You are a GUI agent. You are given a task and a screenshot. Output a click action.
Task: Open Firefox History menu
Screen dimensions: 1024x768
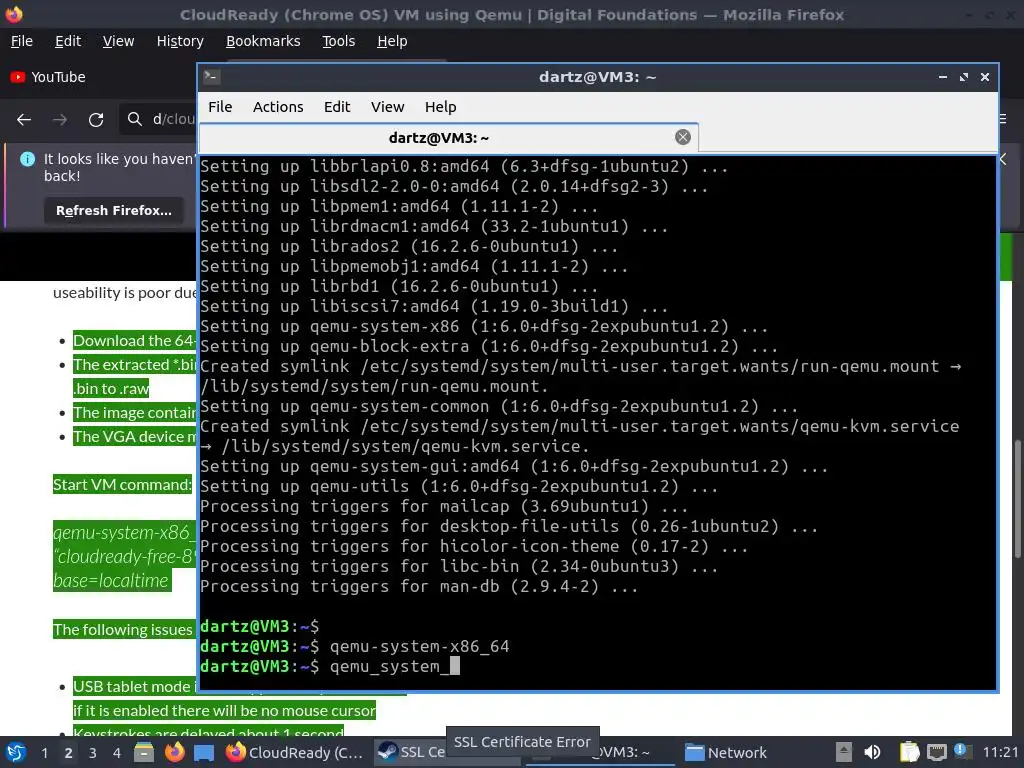180,41
